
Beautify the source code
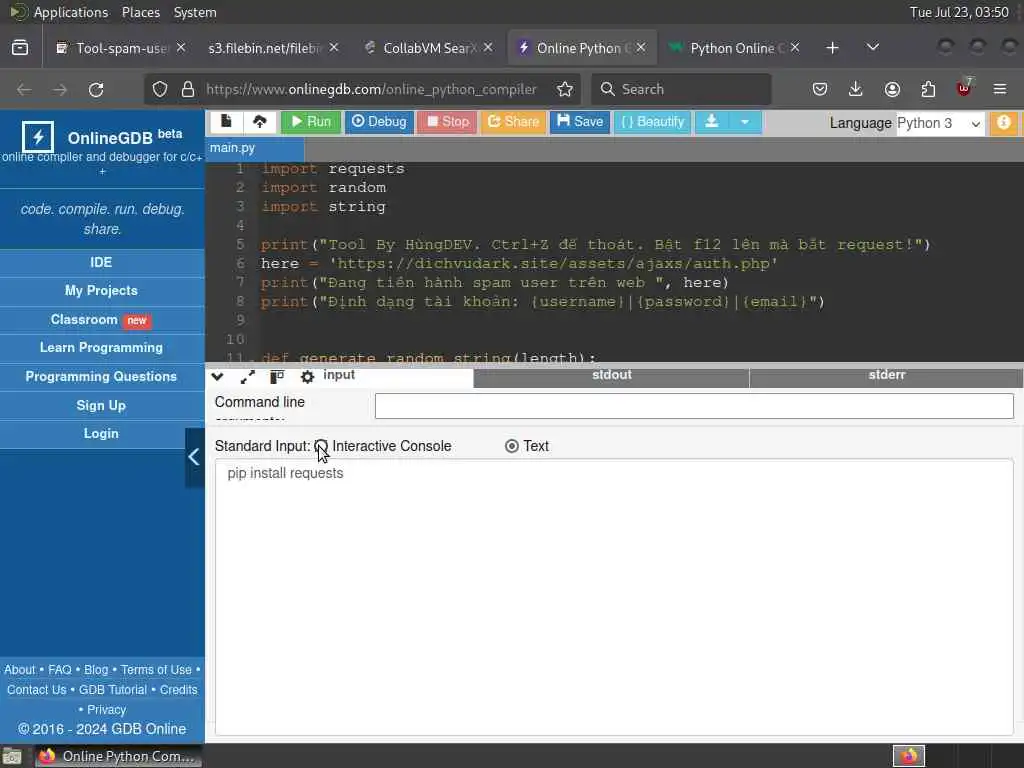pos(652,121)
